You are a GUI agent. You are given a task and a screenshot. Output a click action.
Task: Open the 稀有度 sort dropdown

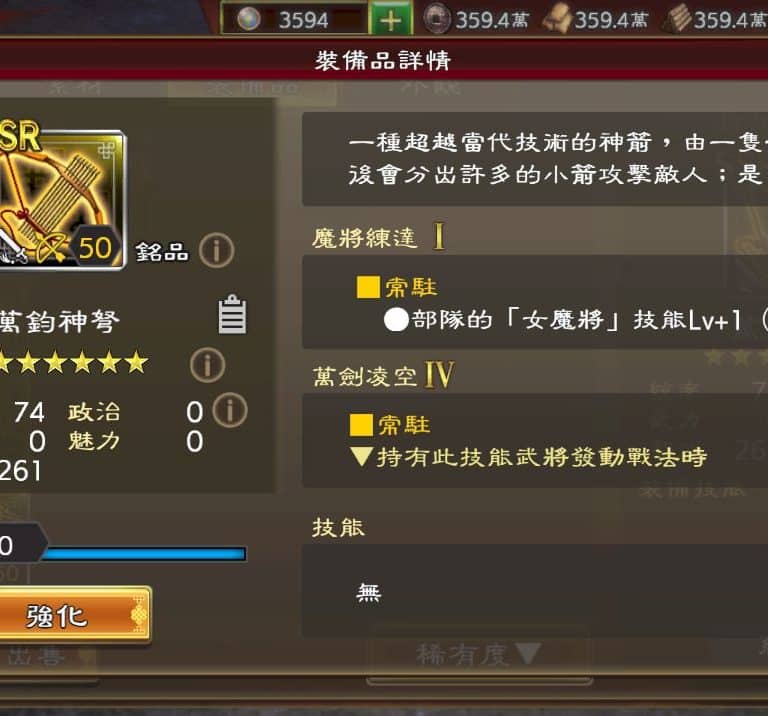pos(479,655)
